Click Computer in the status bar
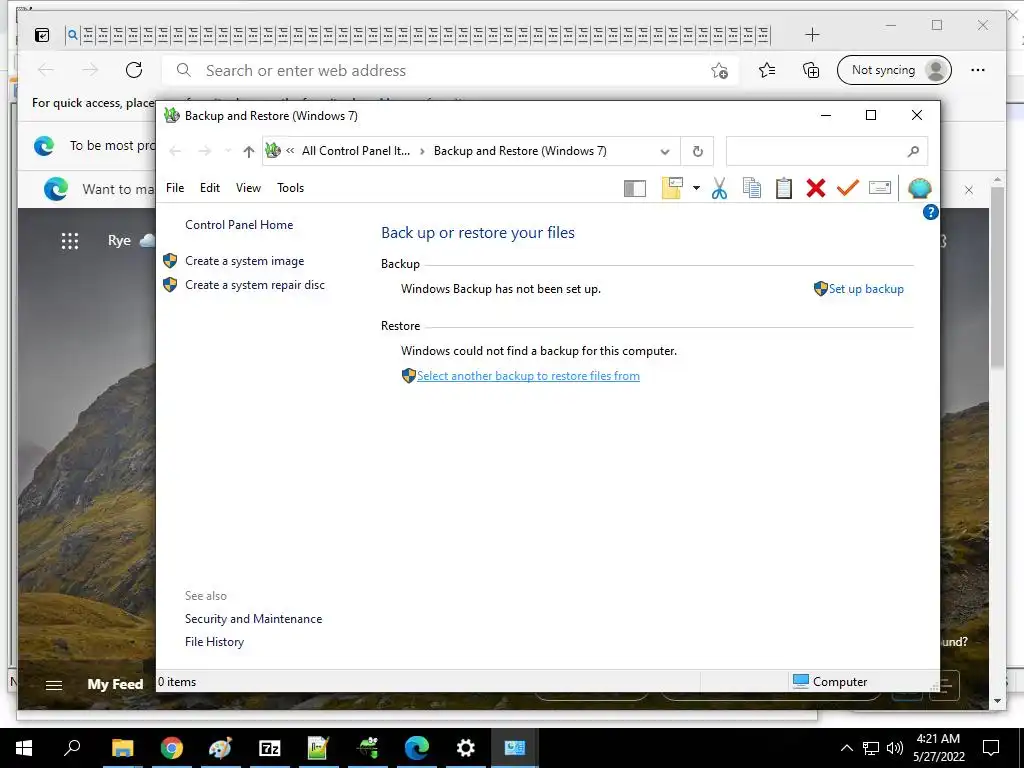The image size is (1024, 768). click(839, 682)
